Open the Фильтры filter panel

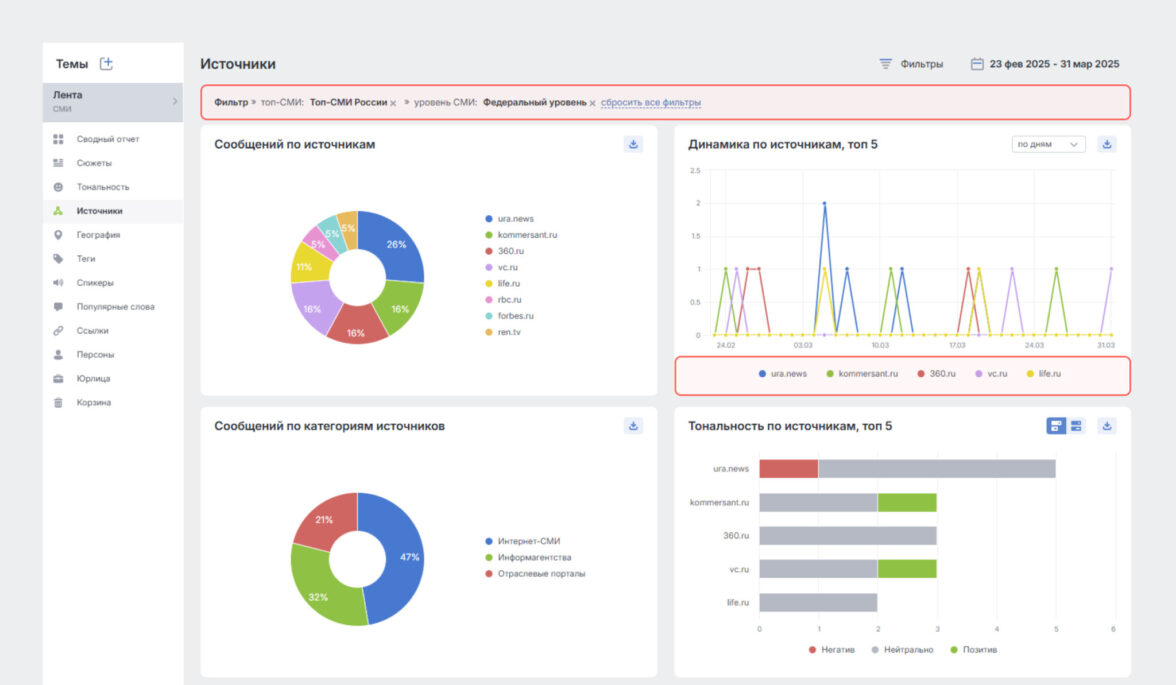[x=911, y=64]
